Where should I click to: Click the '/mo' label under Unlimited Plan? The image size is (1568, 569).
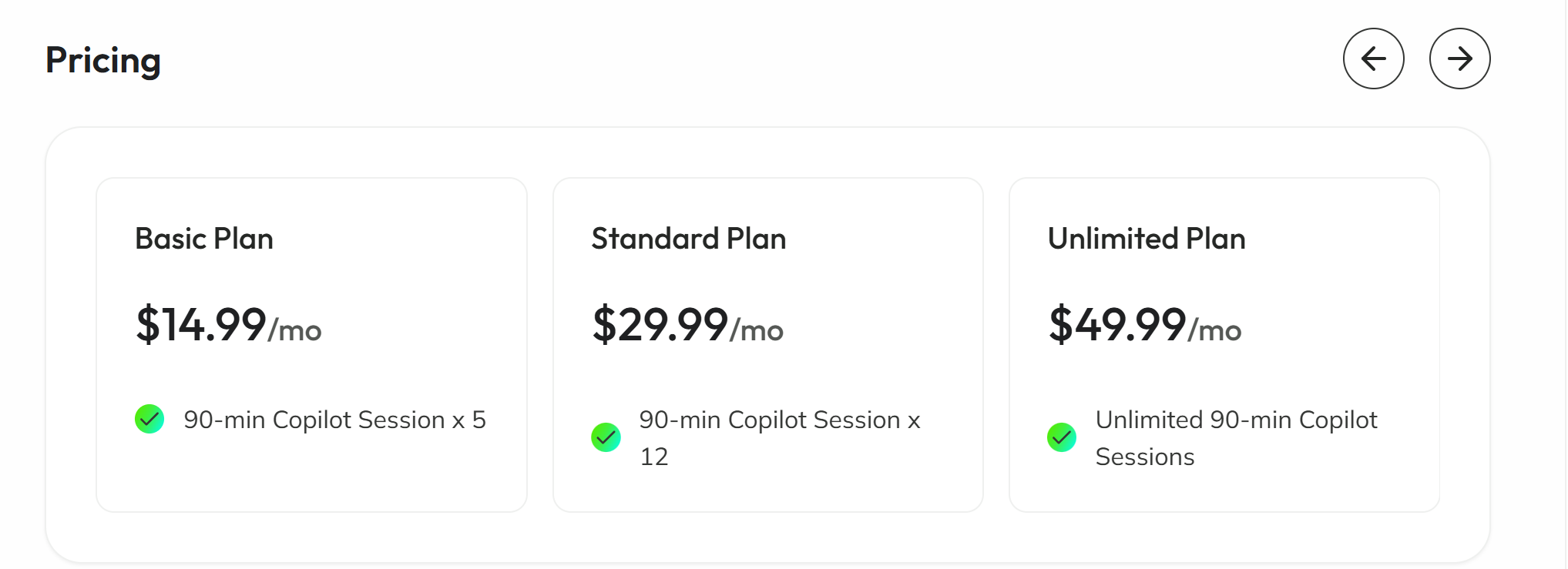click(x=1215, y=331)
